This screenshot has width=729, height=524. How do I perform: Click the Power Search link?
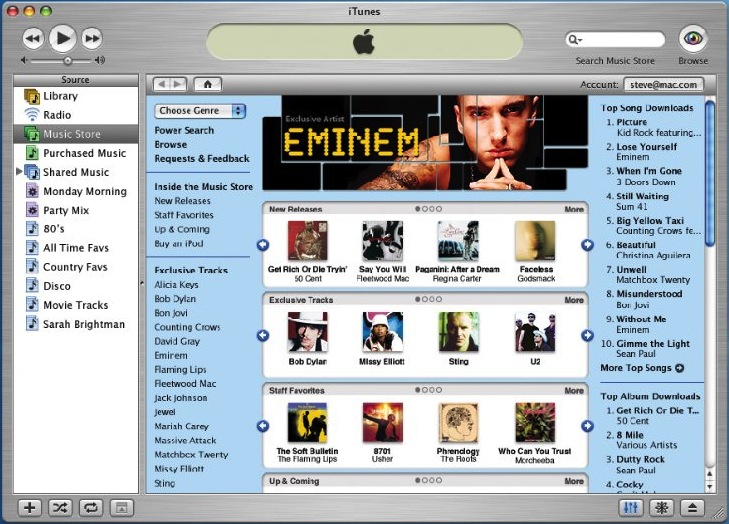(184, 130)
